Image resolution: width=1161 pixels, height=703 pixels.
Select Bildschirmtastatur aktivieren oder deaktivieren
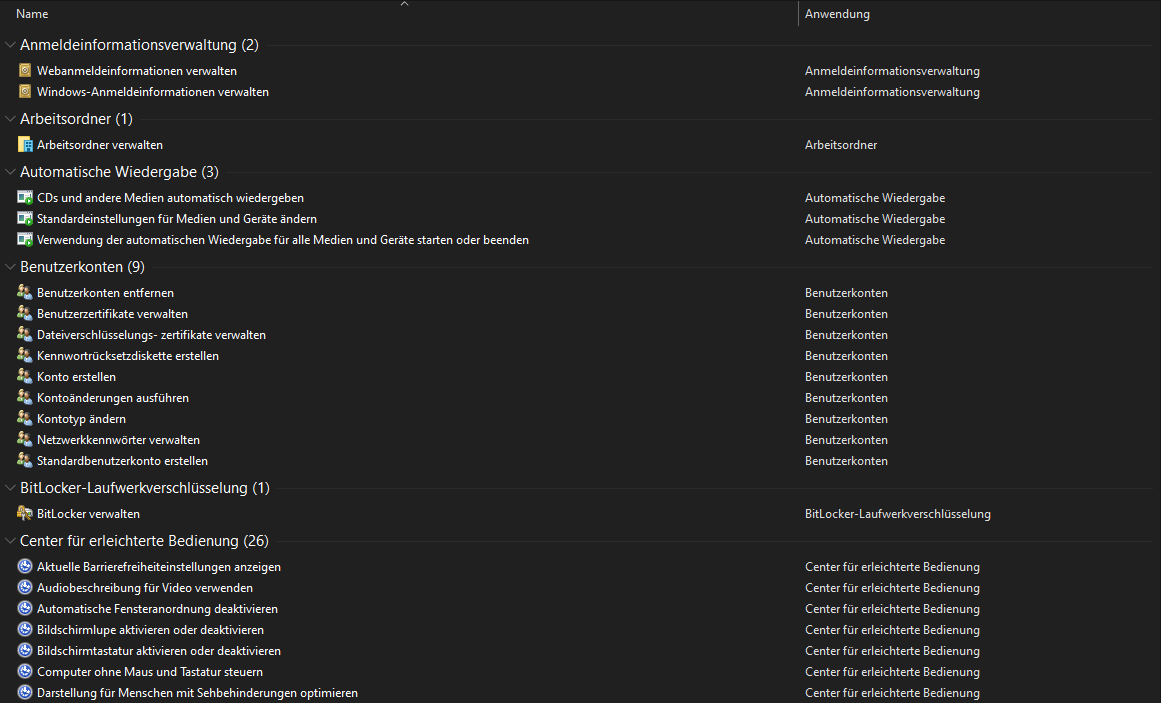pyautogui.click(x=159, y=651)
